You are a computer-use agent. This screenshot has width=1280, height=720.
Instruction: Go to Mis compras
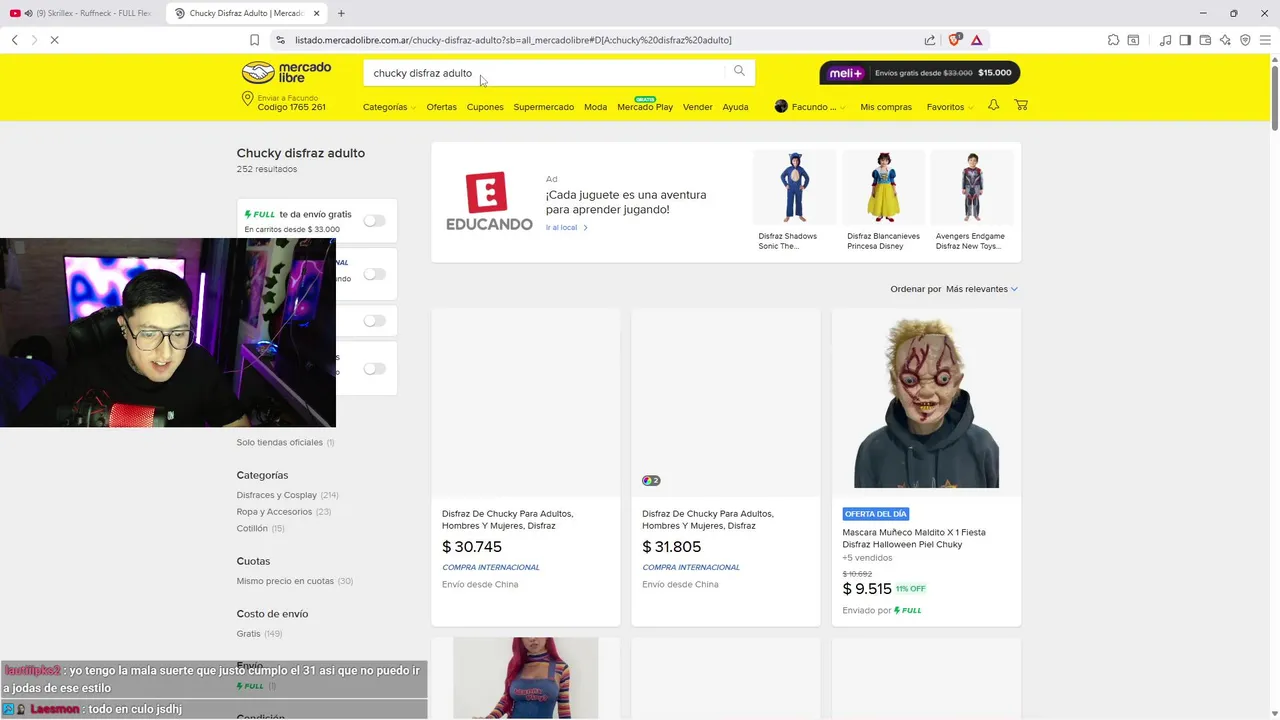pos(886,107)
